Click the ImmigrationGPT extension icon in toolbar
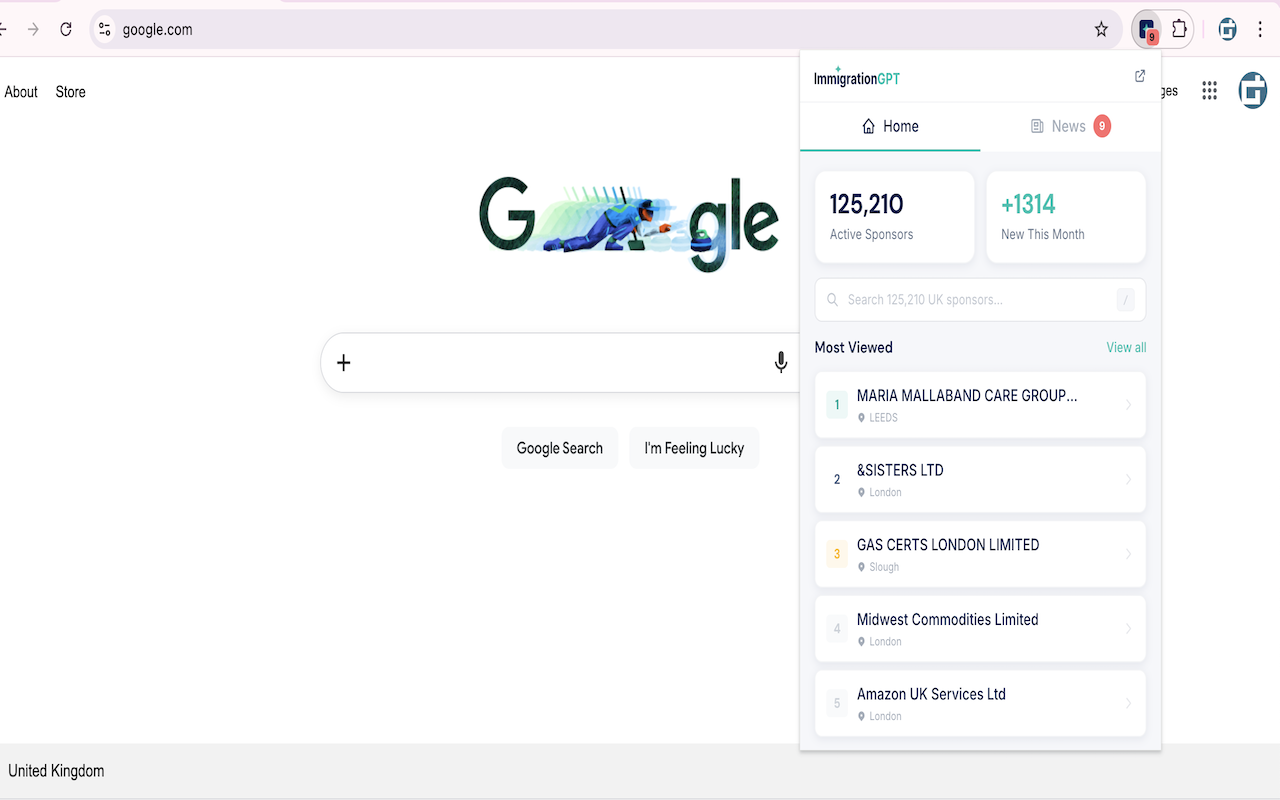 pos(1148,30)
